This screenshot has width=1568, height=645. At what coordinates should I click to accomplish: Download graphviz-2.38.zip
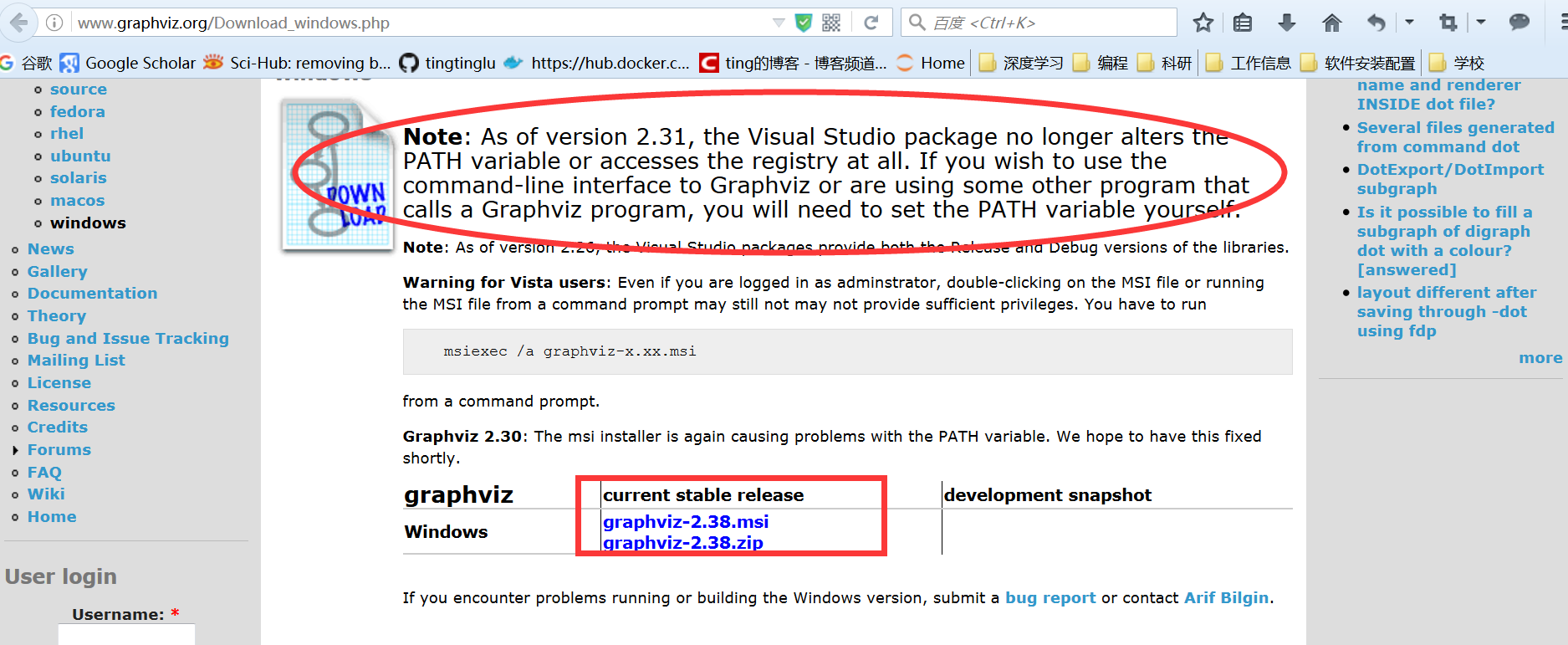pyautogui.click(x=683, y=543)
